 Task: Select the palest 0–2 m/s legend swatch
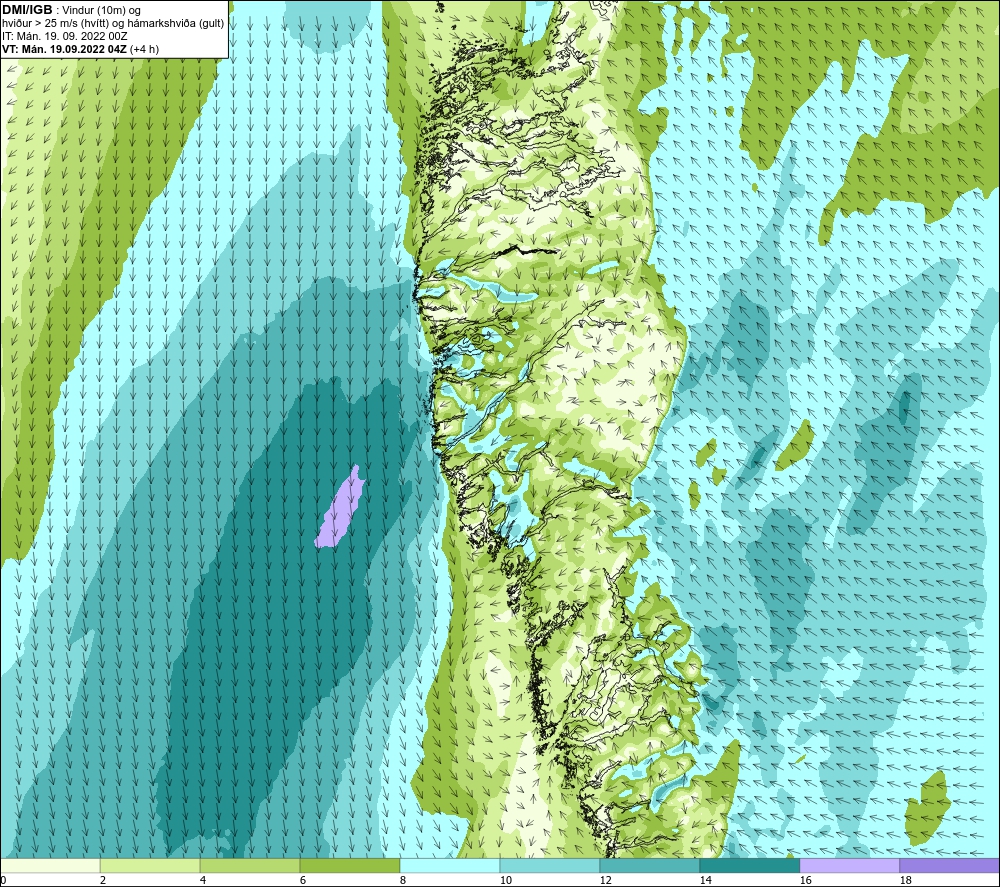tap(50, 866)
